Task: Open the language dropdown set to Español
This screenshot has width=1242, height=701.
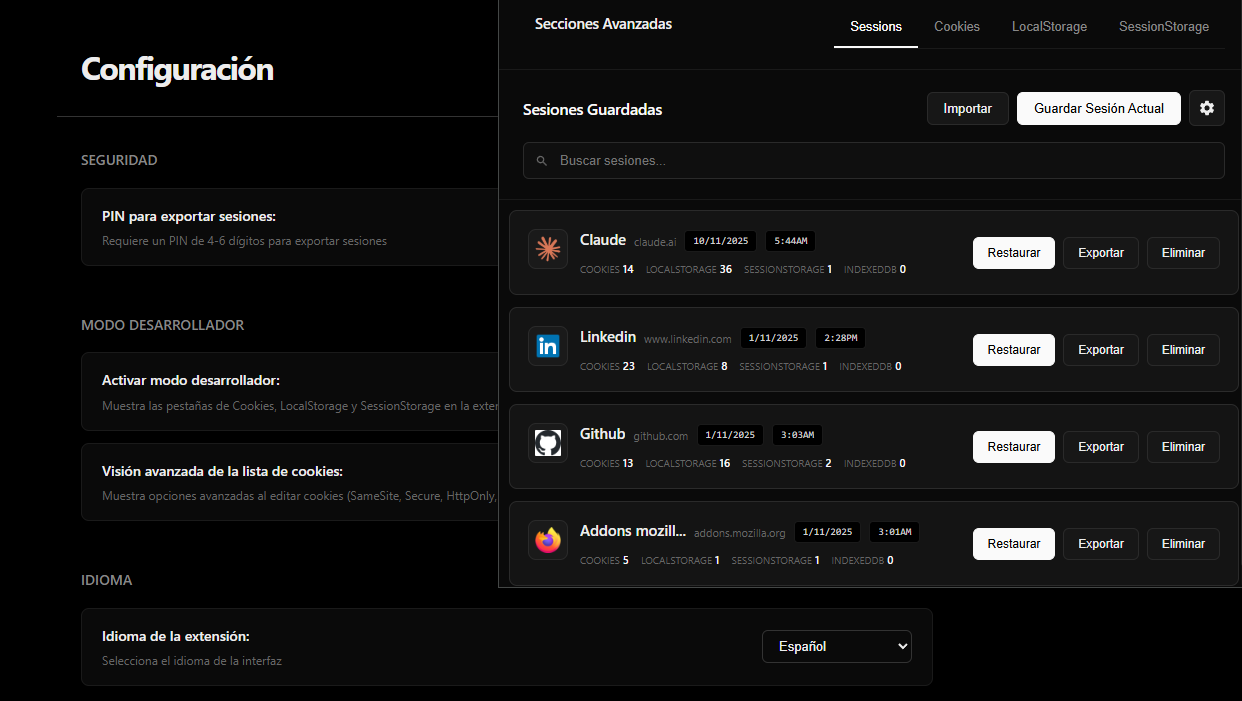Action: [836, 646]
